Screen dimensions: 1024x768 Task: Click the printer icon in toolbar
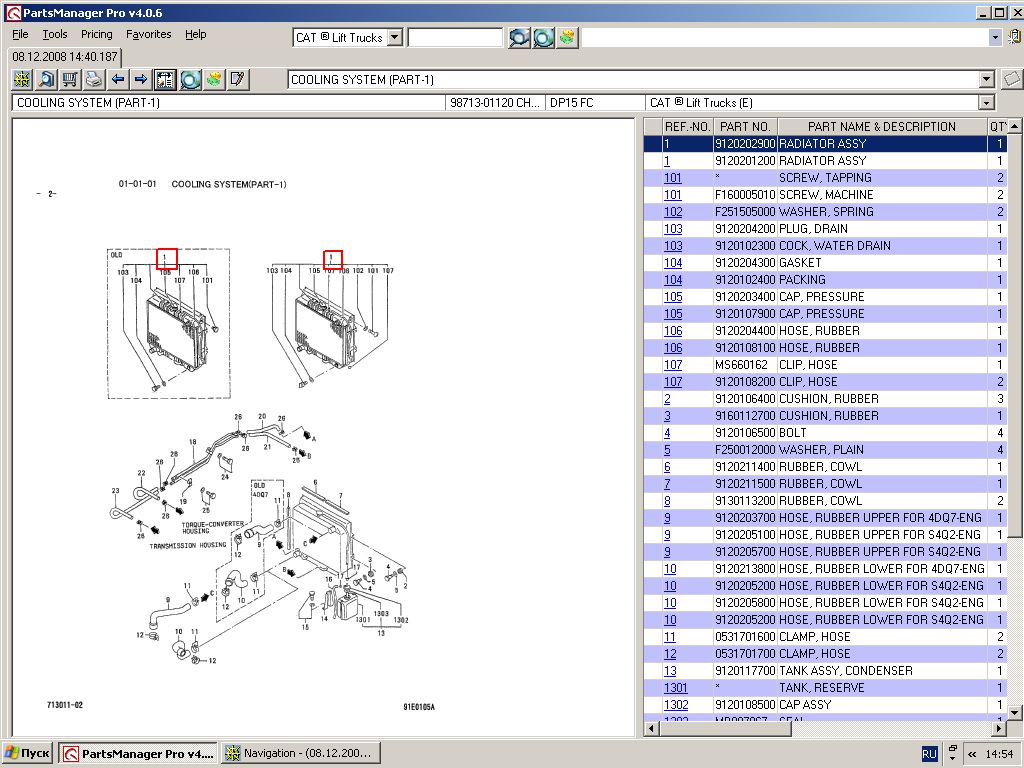(93, 79)
